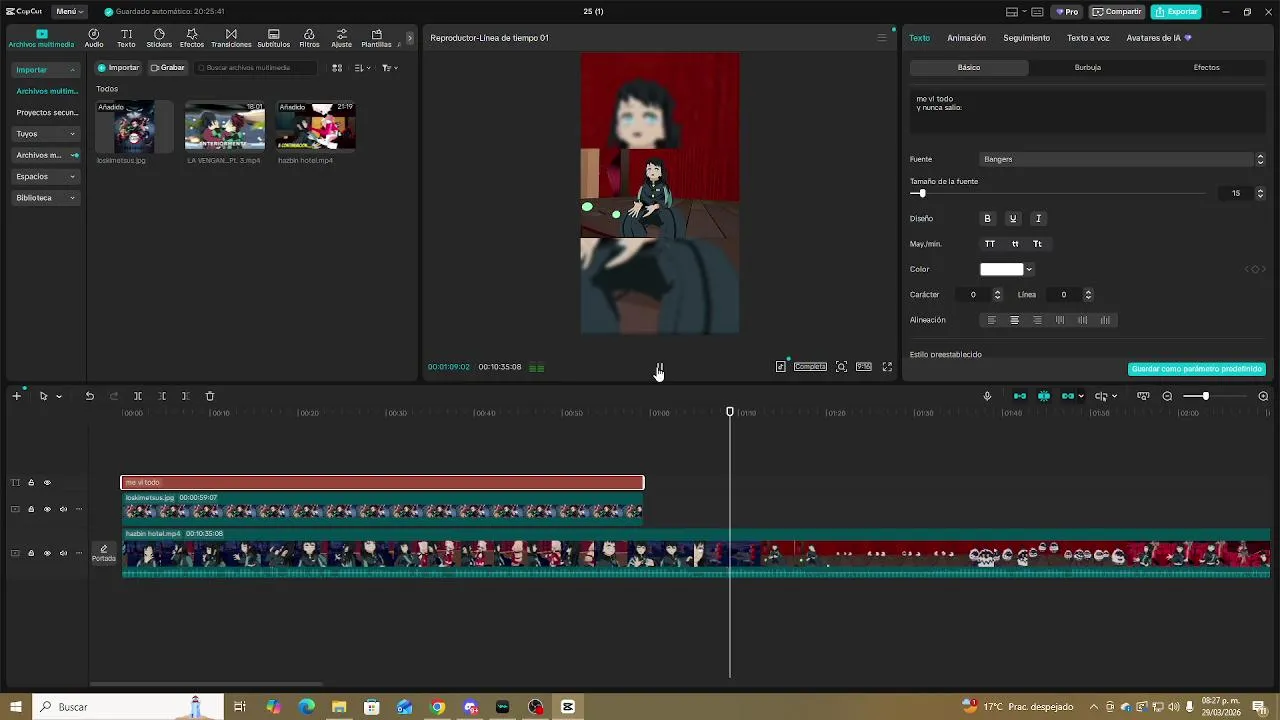Viewport: 1280px width, 720px height.
Task: Zoom in the timeline
Action: click(x=1263, y=396)
